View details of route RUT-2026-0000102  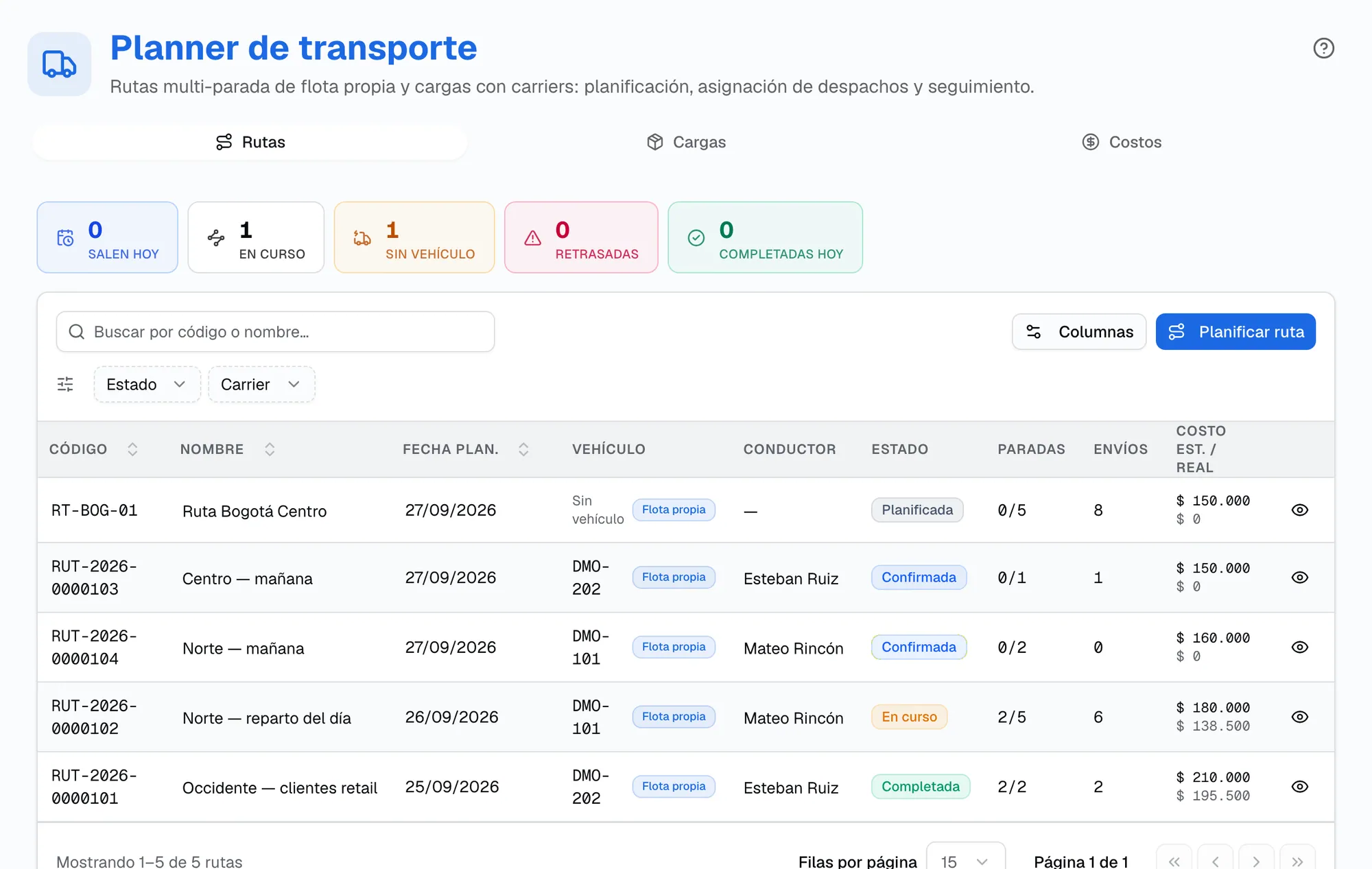point(1300,717)
